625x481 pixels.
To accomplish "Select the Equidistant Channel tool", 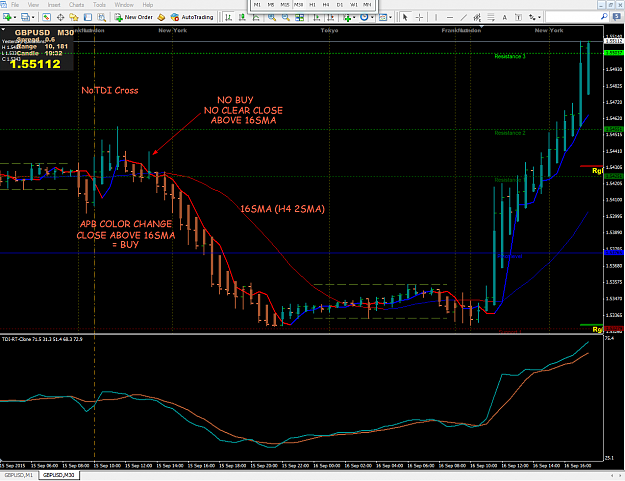I will tap(477, 17).
